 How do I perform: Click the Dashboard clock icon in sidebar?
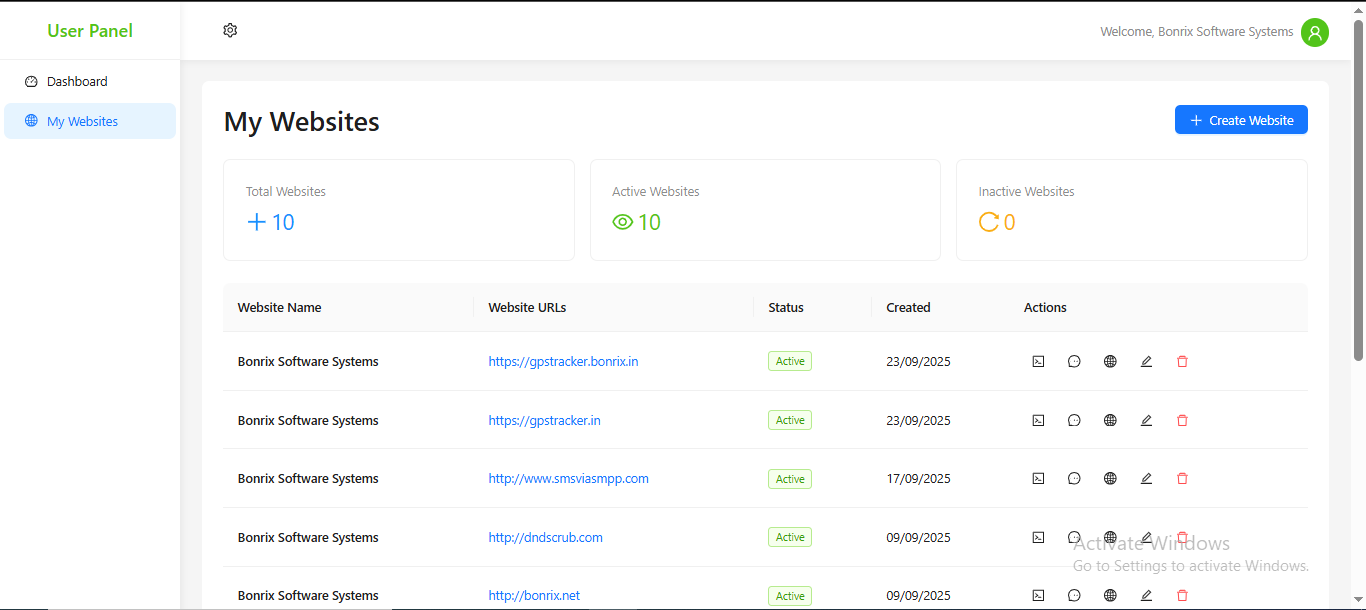[32, 81]
